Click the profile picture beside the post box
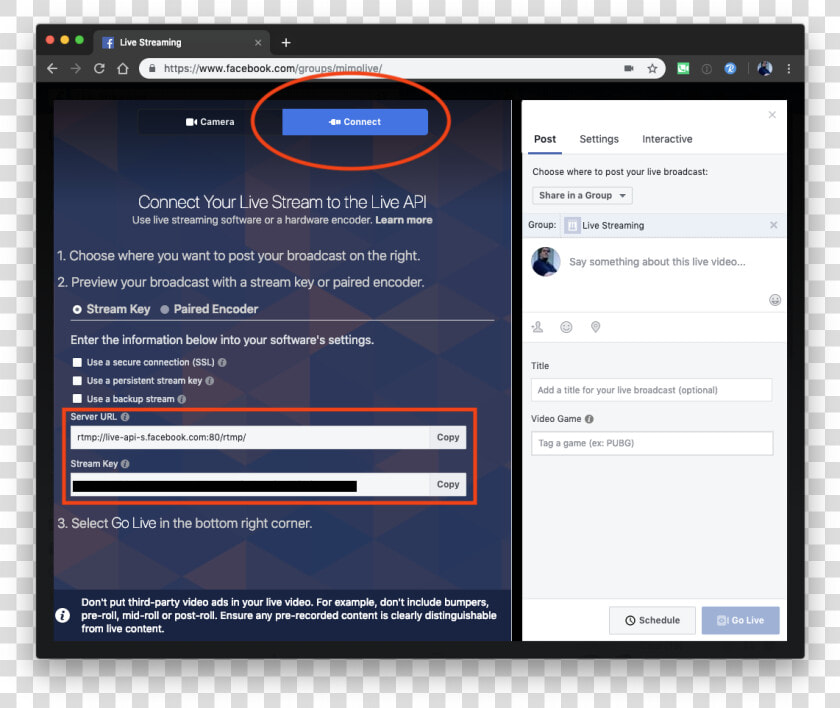The width and height of the screenshot is (840, 708). pos(545,262)
